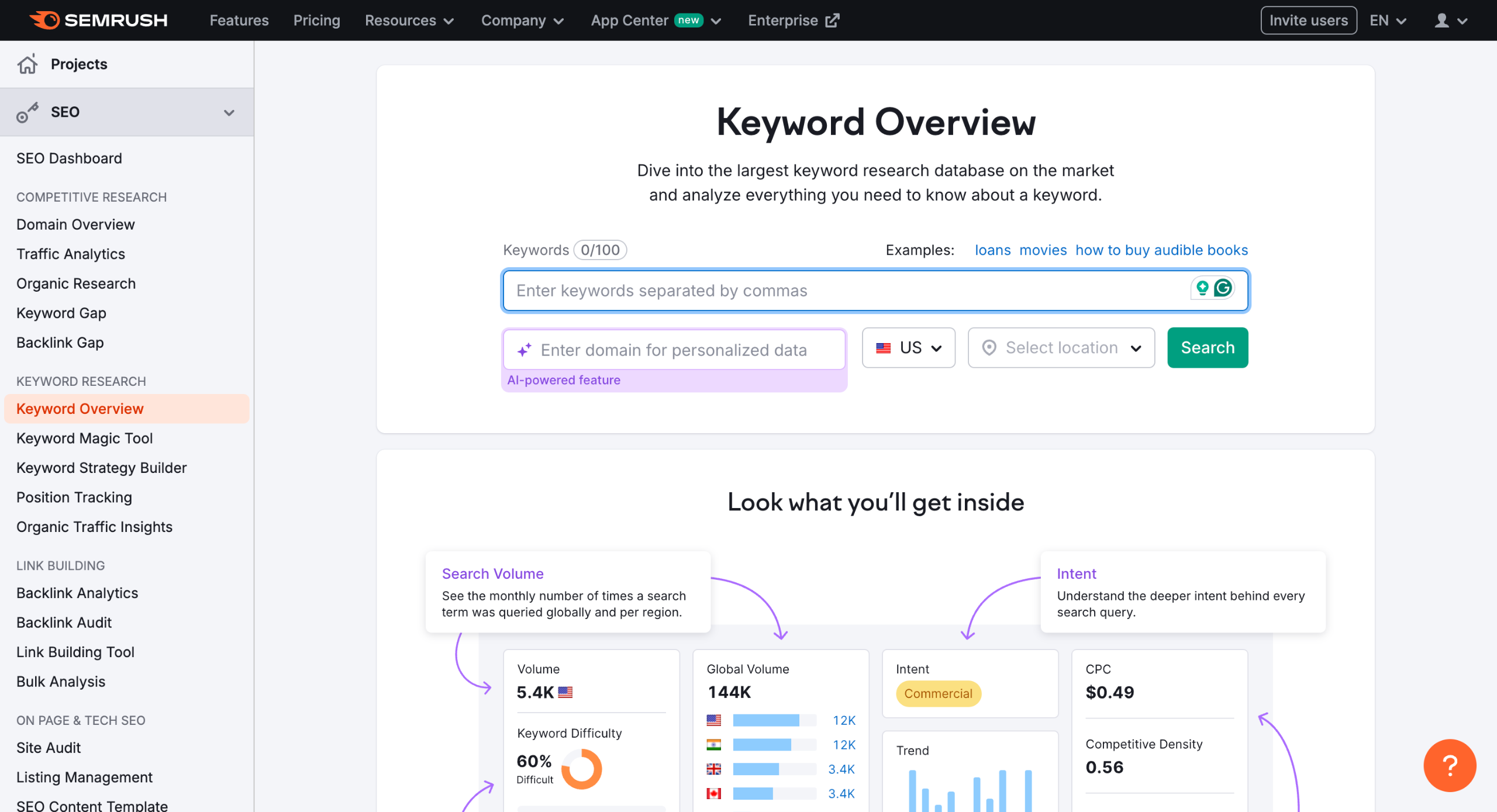Select the 'loans' example keyword link

point(992,250)
